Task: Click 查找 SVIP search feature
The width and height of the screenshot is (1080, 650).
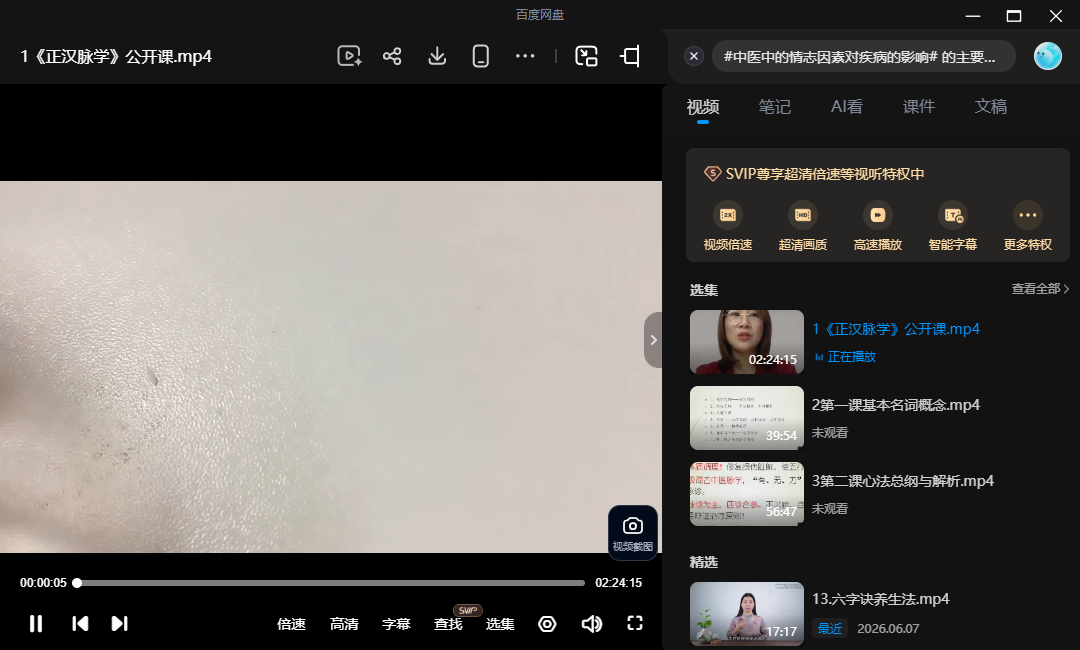Action: [x=448, y=624]
